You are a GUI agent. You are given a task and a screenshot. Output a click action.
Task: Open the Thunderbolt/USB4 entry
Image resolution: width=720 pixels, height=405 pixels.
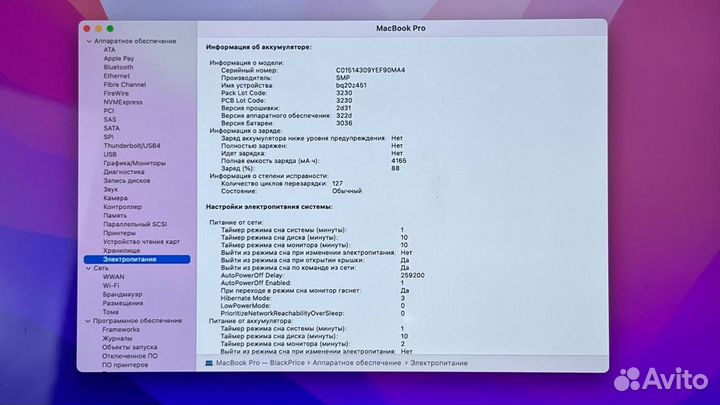pos(132,146)
